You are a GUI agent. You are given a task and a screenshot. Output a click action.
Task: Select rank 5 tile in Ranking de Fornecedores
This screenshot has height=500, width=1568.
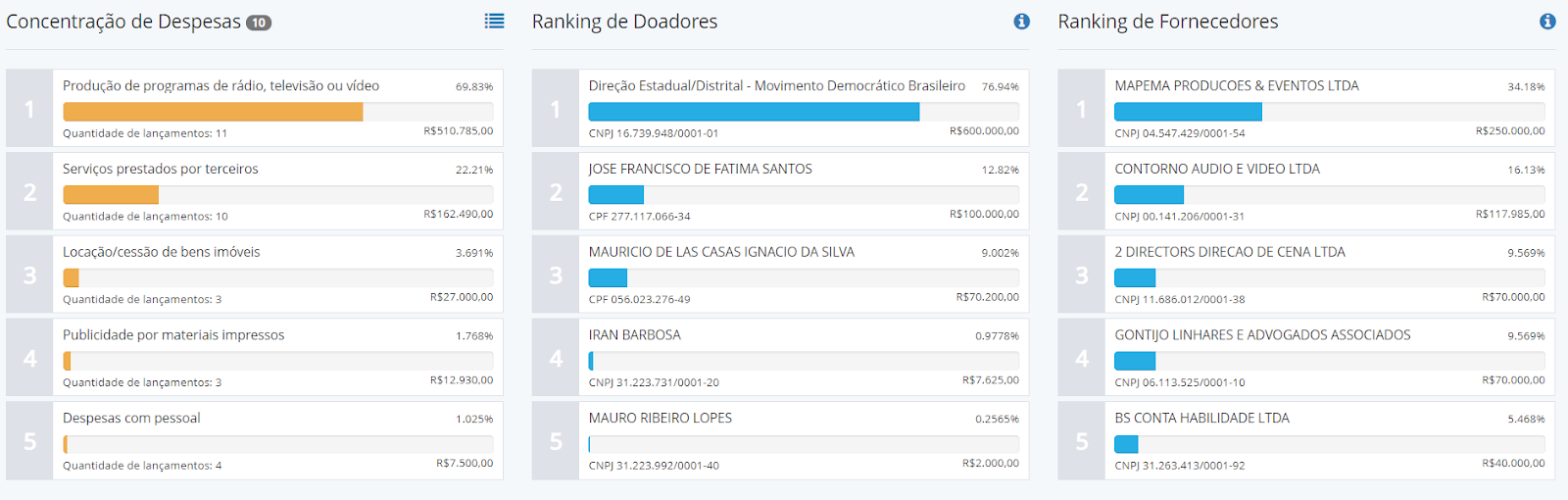point(1082,440)
